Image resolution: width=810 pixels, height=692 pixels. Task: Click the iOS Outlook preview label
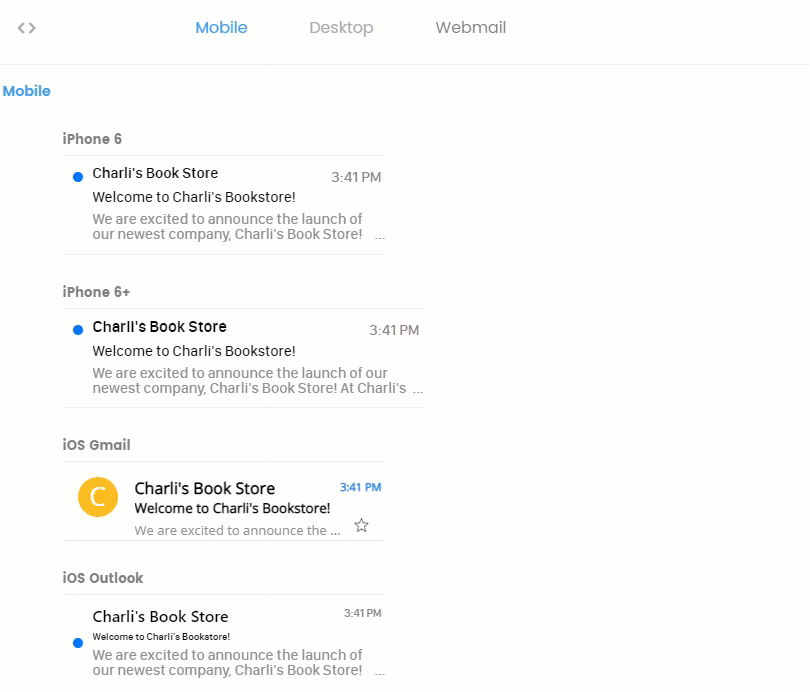pyautogui.click(x=103, y=578)
